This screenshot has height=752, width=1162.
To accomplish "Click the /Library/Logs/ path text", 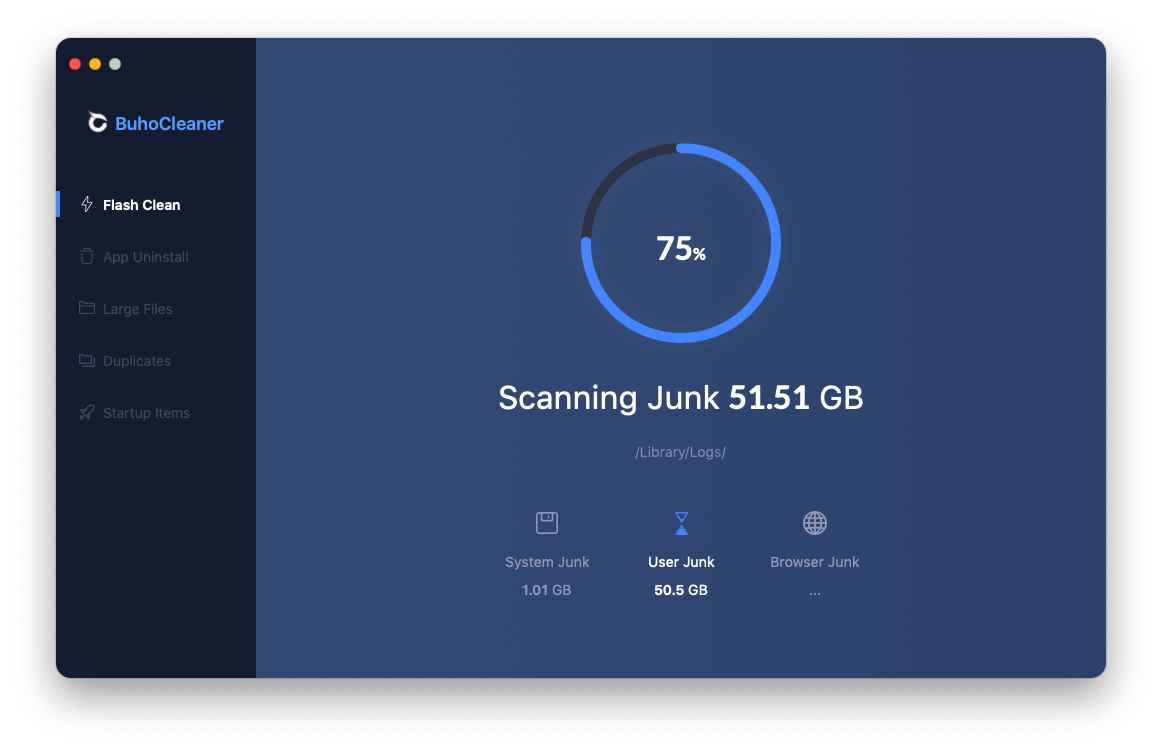I will click(x=680, y=452).
